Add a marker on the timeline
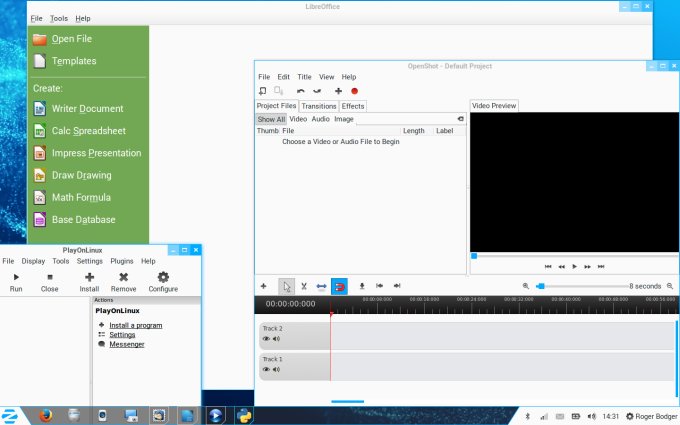Viewport: 680px width, 425px height. click(x=361, y=286)
